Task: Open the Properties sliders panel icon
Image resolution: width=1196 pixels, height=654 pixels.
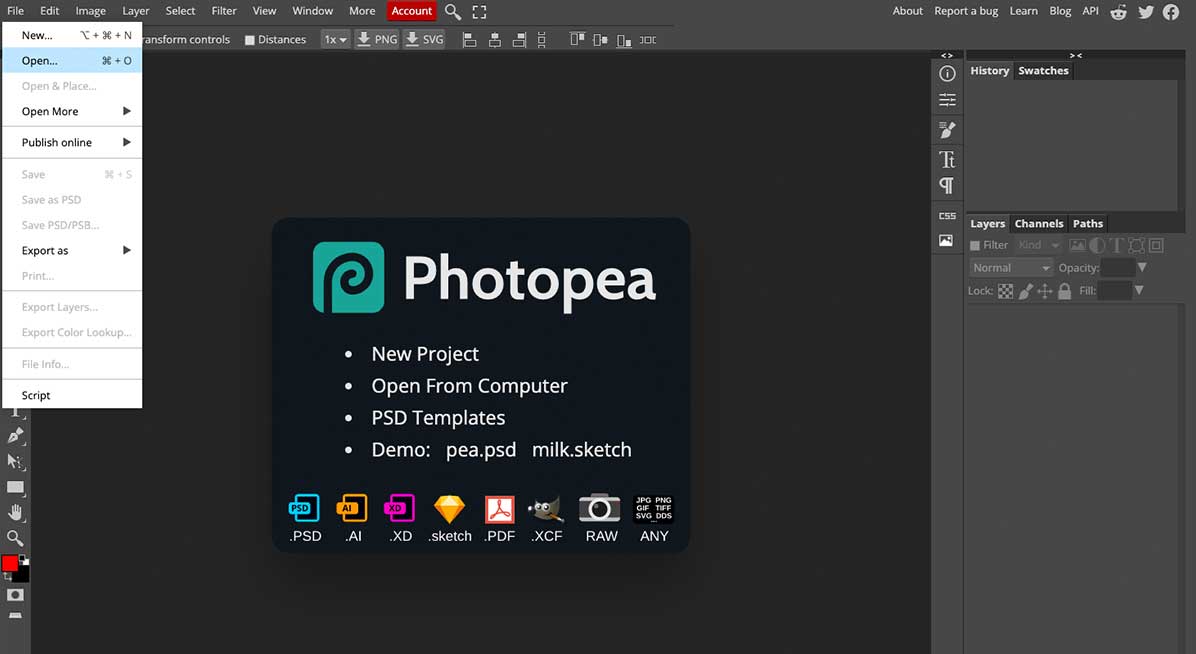Action: [x=947, y=100]
